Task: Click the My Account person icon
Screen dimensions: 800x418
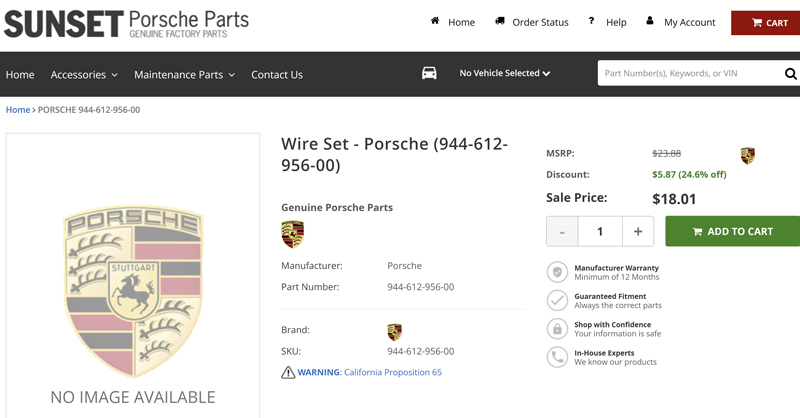Action: pos(649,21)
